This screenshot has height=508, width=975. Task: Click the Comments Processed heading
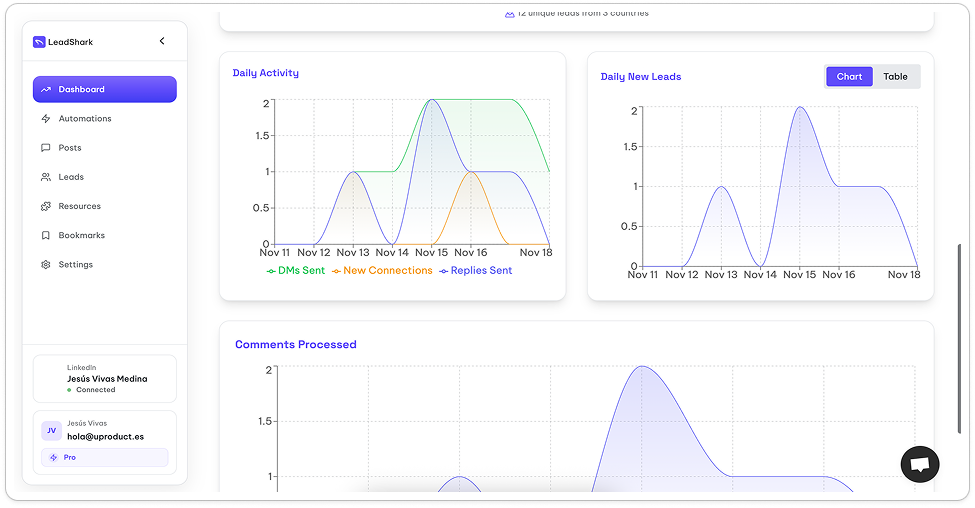point(296,344)
